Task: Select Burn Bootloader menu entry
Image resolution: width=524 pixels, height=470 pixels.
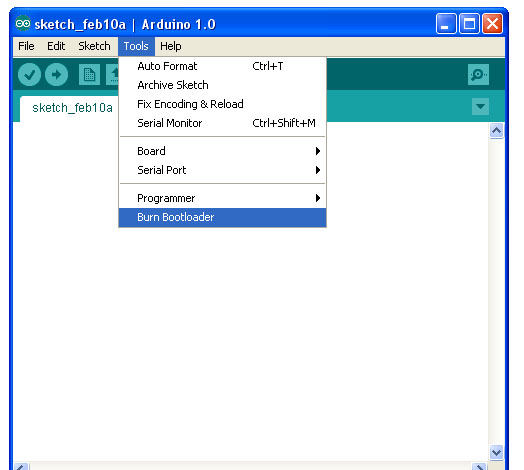Action: [x=223, y=217]
